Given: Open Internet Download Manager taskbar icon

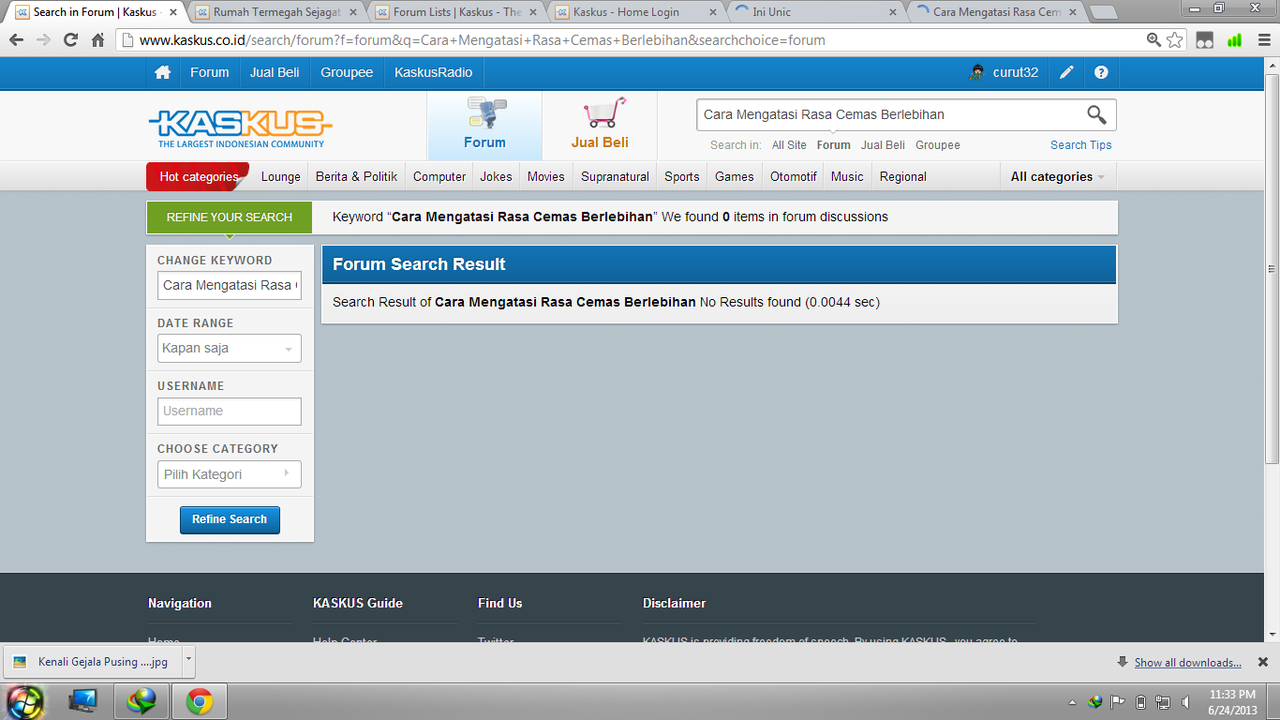Looking at the screenshot, I should click(x=141, y=702).
